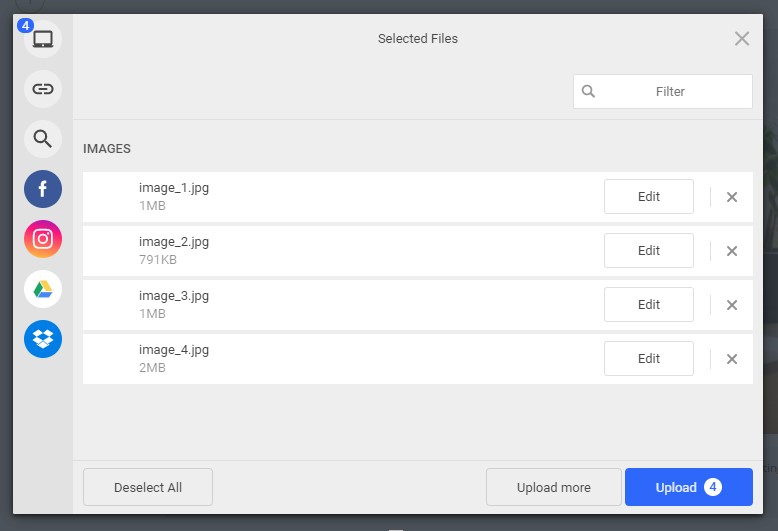Close the Selected Files dialog
Viewport: 778px width, 531px height.
[741, 39]
